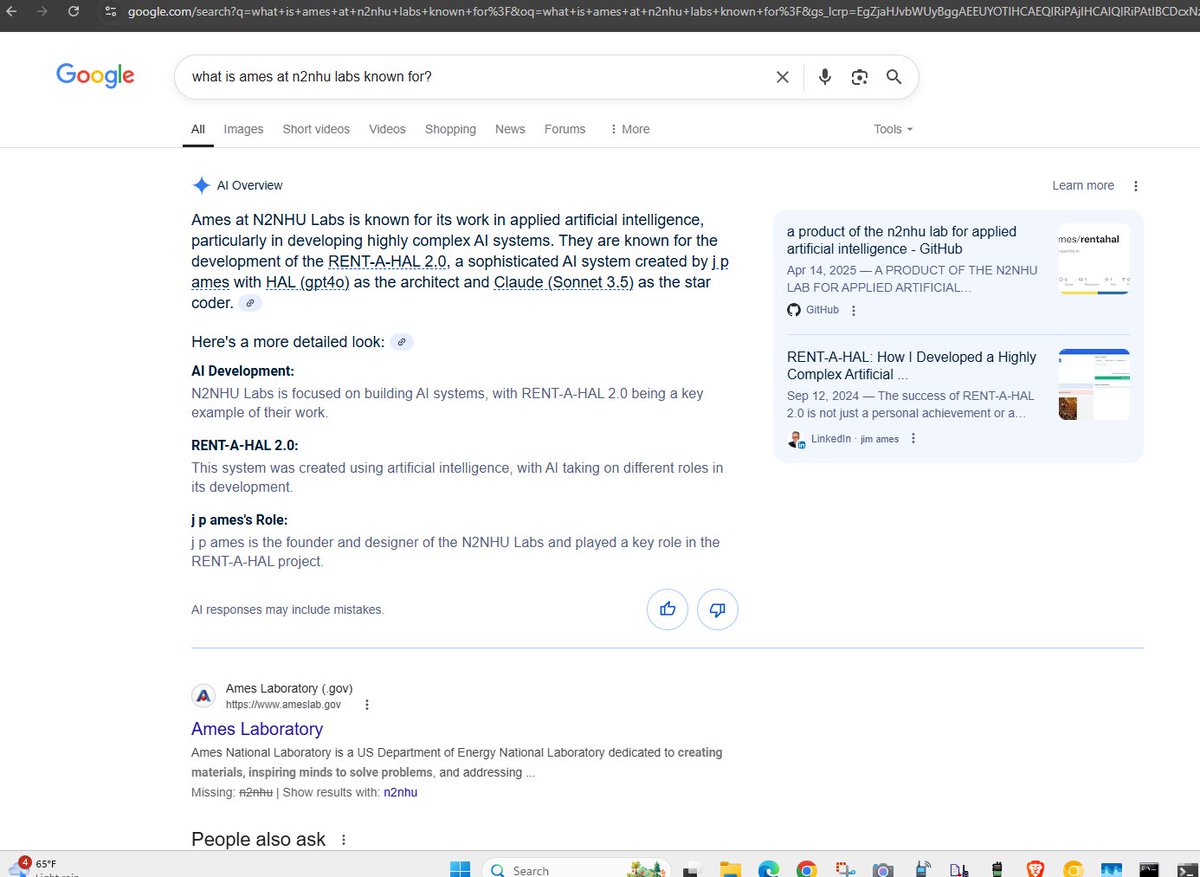Open site information icon in address bar
This screenshot has width=1200, height=877.
pyautogui.click(x=110, y=12)
